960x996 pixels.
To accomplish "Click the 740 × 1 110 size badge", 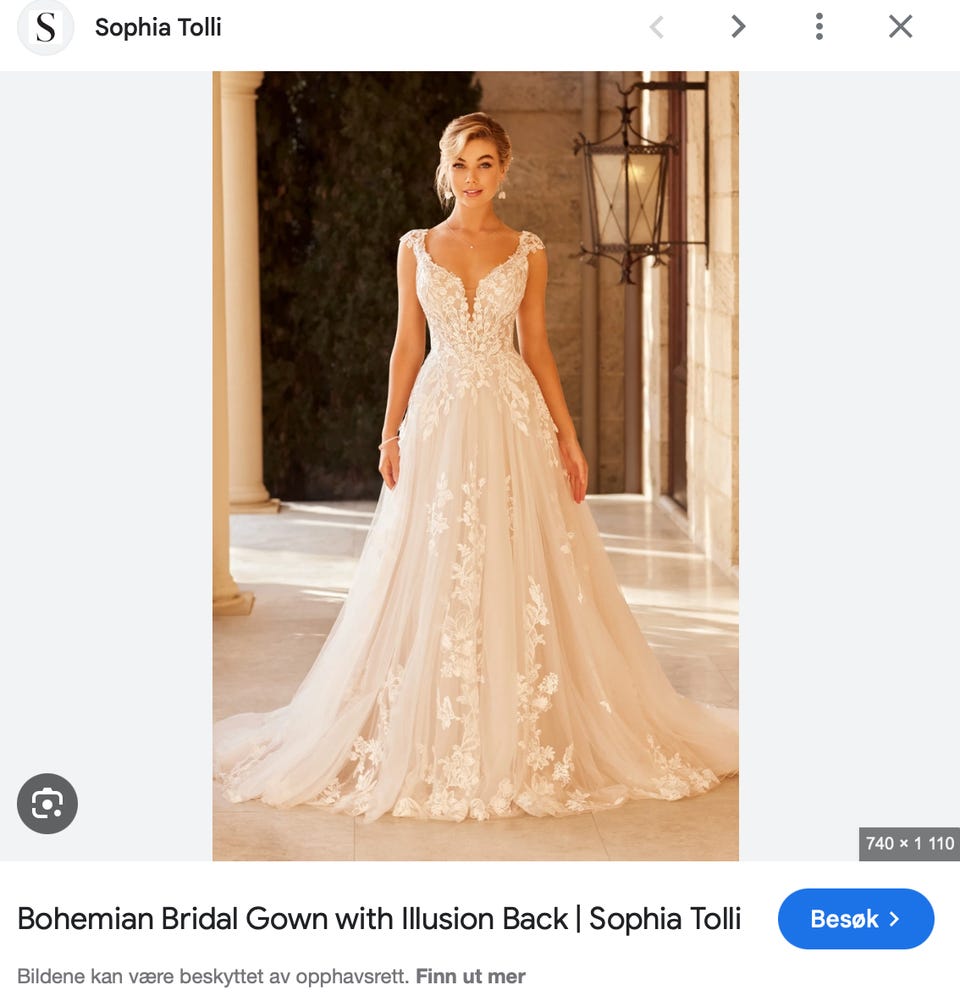I will pos(909,844).
